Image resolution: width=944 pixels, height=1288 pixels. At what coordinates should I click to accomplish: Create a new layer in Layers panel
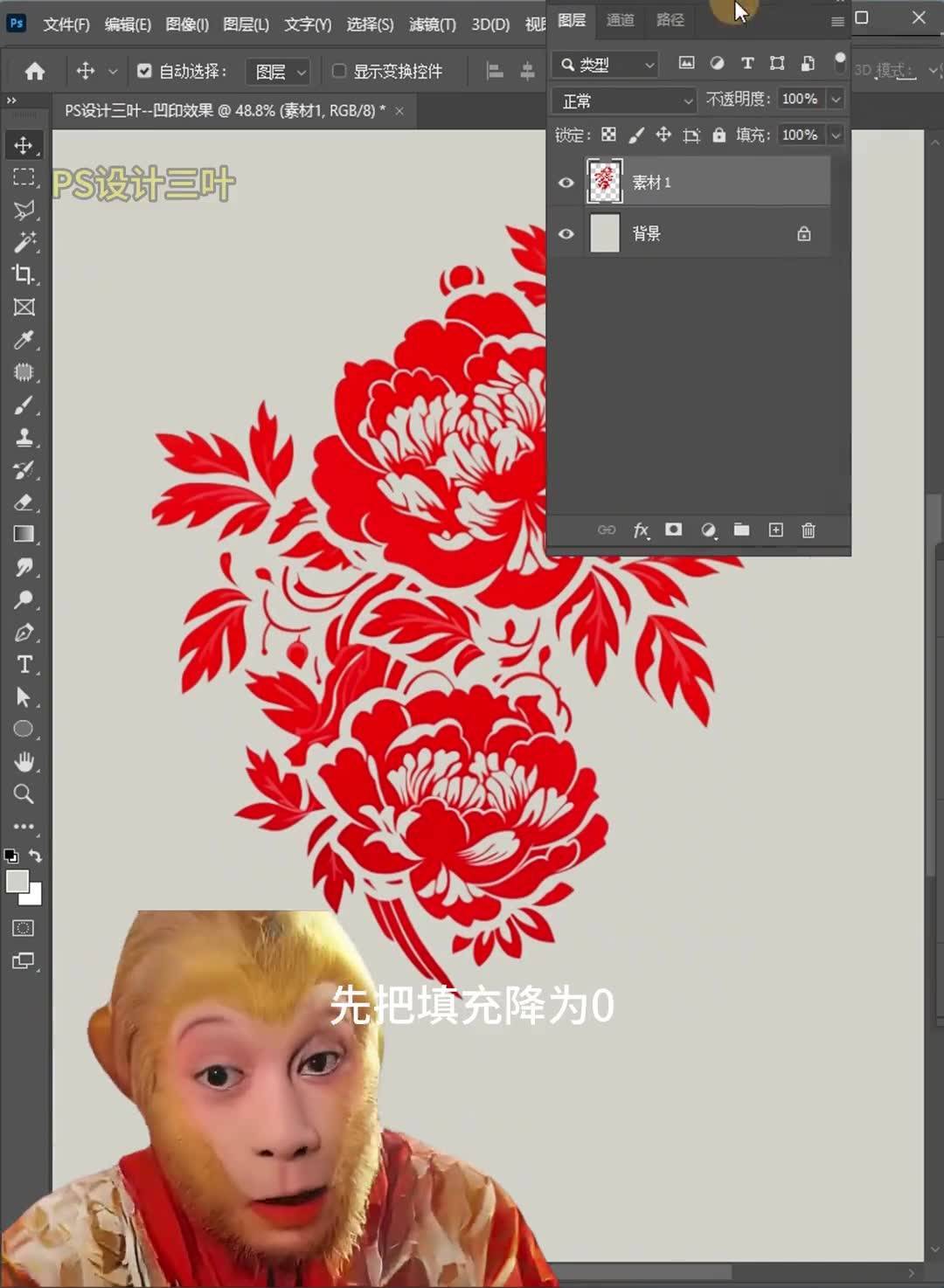(x=775, y=530)
